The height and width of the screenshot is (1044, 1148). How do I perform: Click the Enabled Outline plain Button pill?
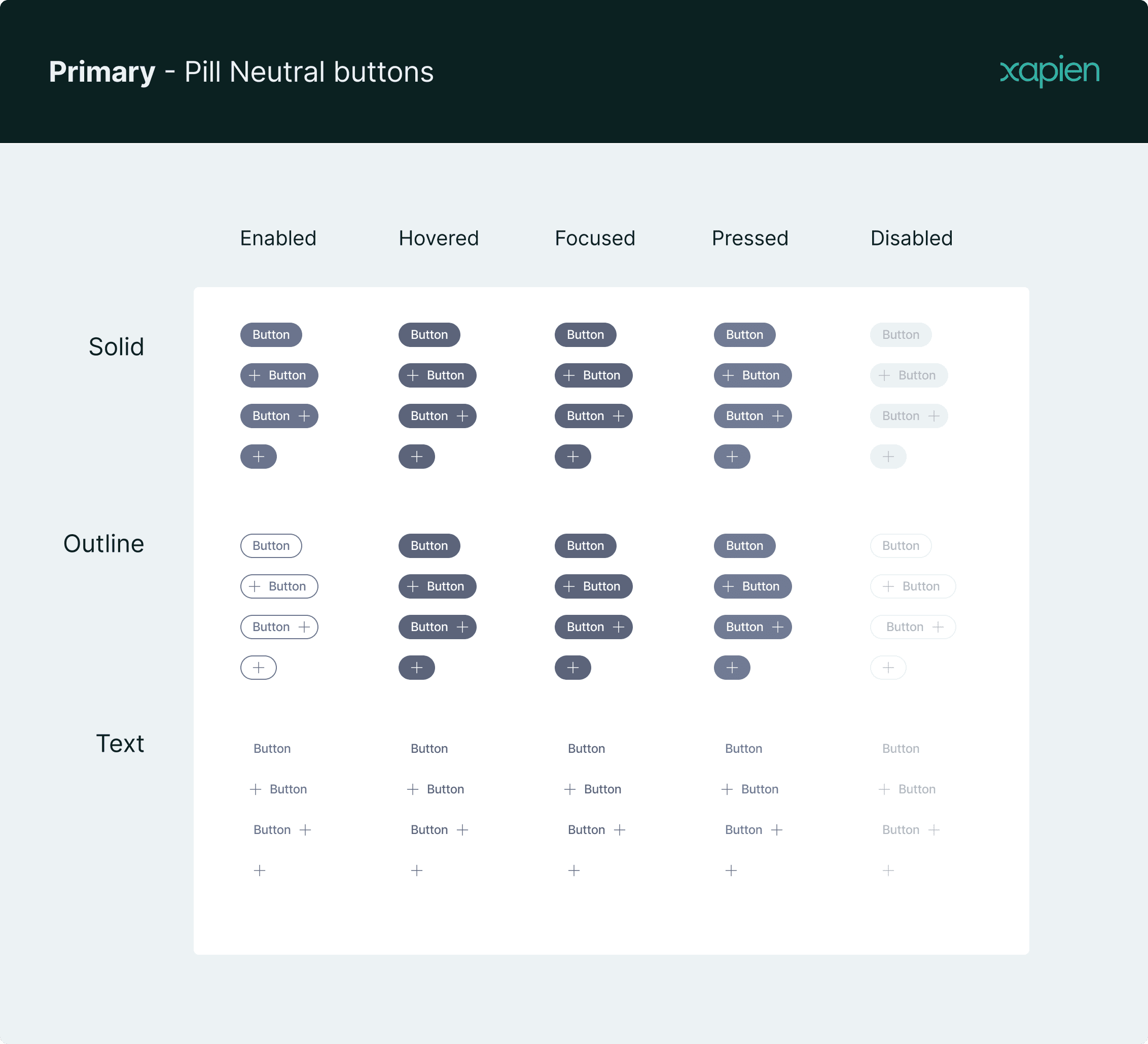pyautogui.click(x=271, y=546)
